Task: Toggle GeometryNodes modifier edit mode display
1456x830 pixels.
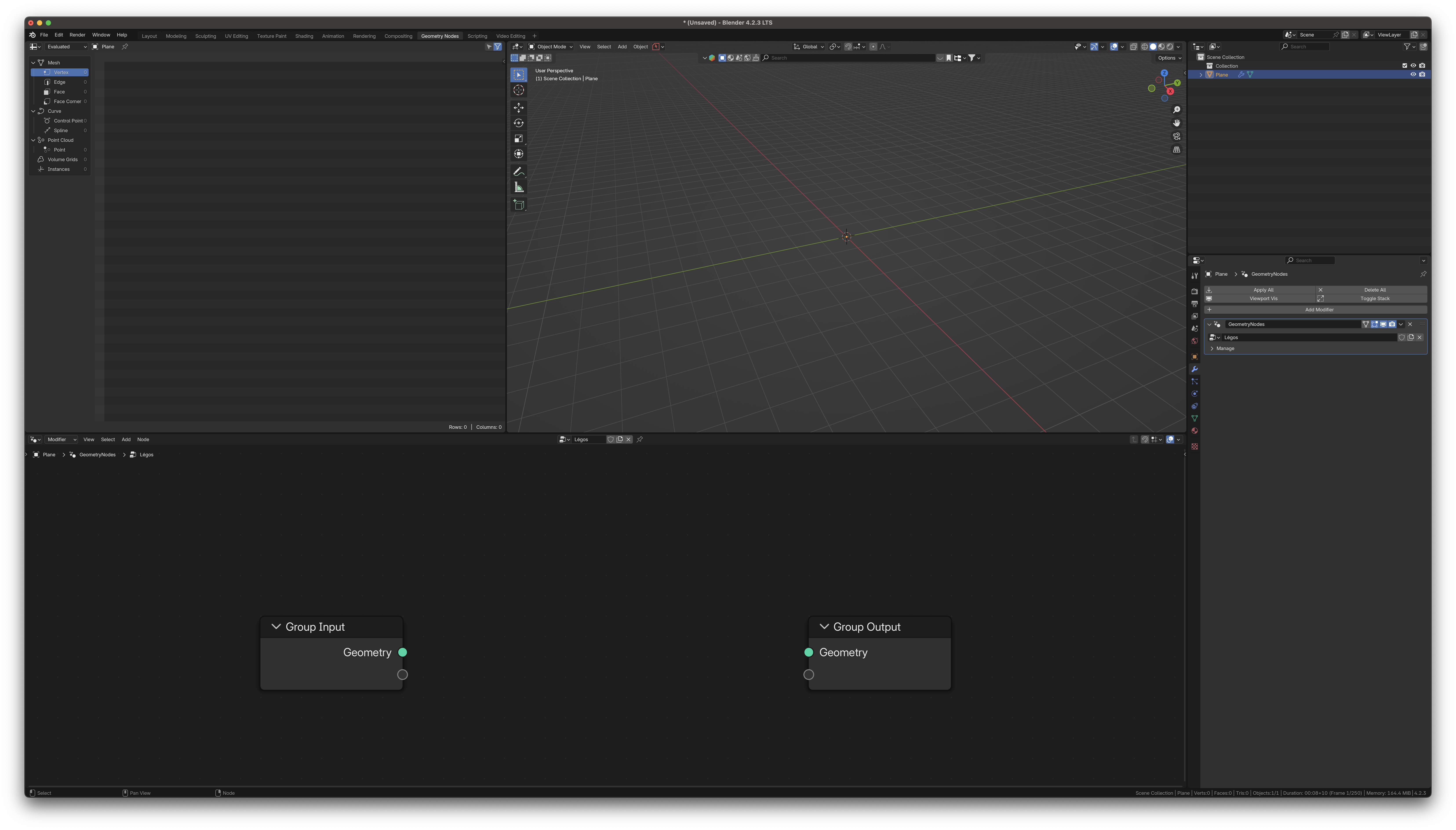Action: 1374,324
